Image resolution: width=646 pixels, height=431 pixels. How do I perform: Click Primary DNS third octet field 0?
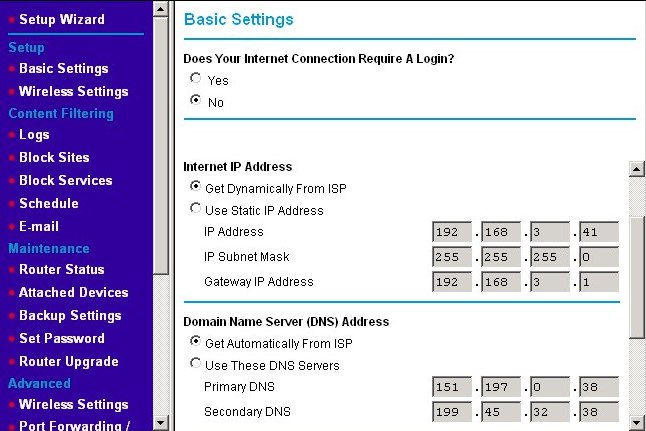(550, 387)
